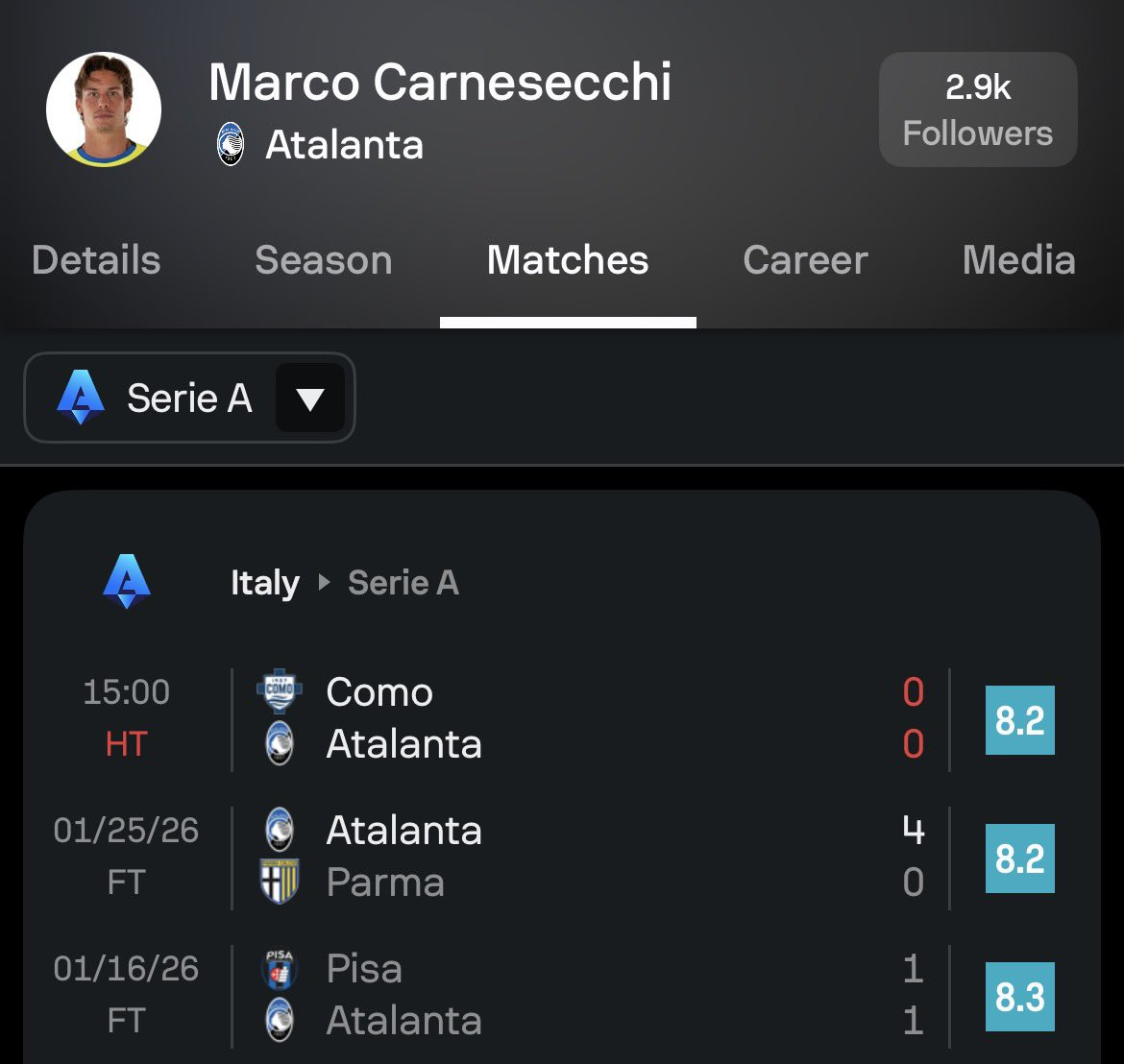
Task: Open the live Como vs Atalanta match row
Action: [x=576, y=718]
